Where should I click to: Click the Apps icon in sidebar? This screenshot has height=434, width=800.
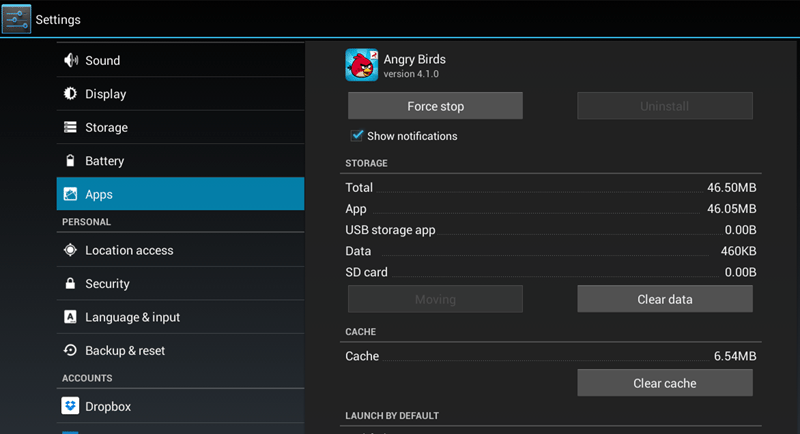pyautogui.click(x=70, y=194)
